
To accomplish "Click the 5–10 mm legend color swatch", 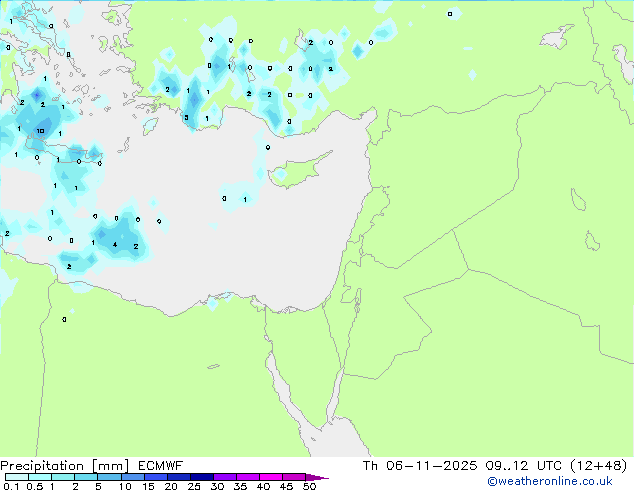I will click(109, 477).
